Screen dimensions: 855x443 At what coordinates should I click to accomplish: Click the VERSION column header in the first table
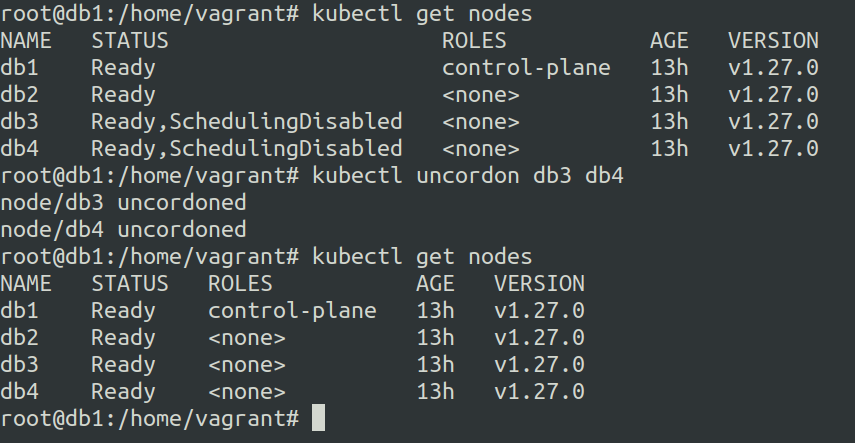(x=773, y=41)
